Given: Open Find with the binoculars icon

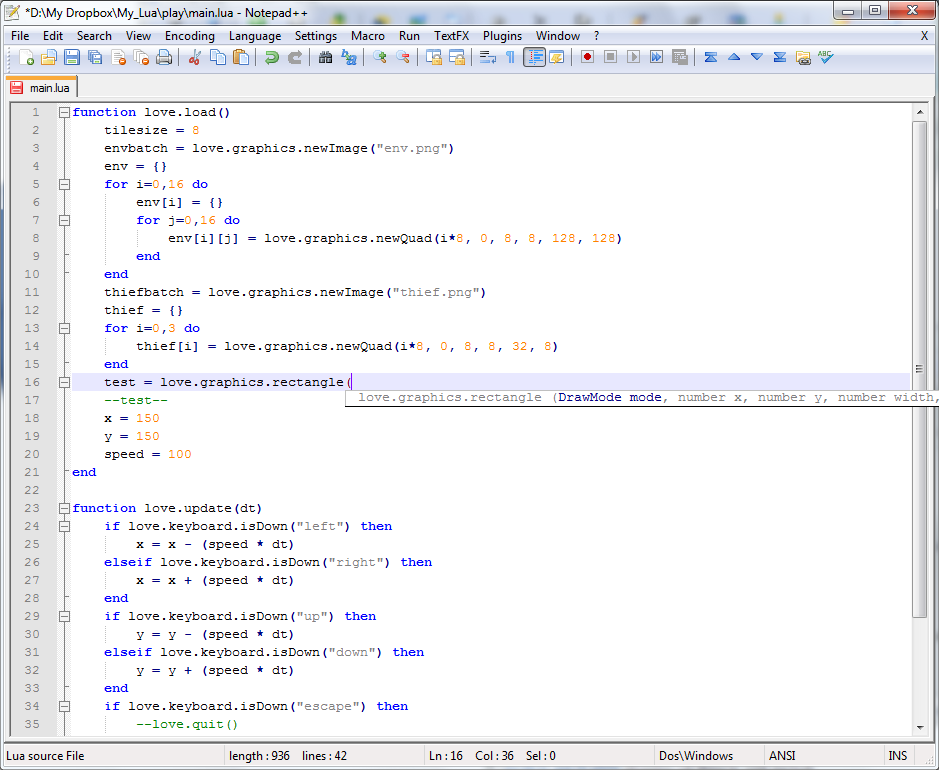Looking at the screenshot, I should click(x=325, y=58).
